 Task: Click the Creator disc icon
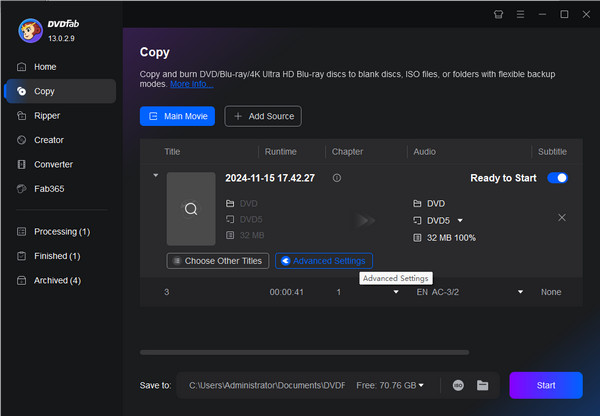(x=22, y=140)
